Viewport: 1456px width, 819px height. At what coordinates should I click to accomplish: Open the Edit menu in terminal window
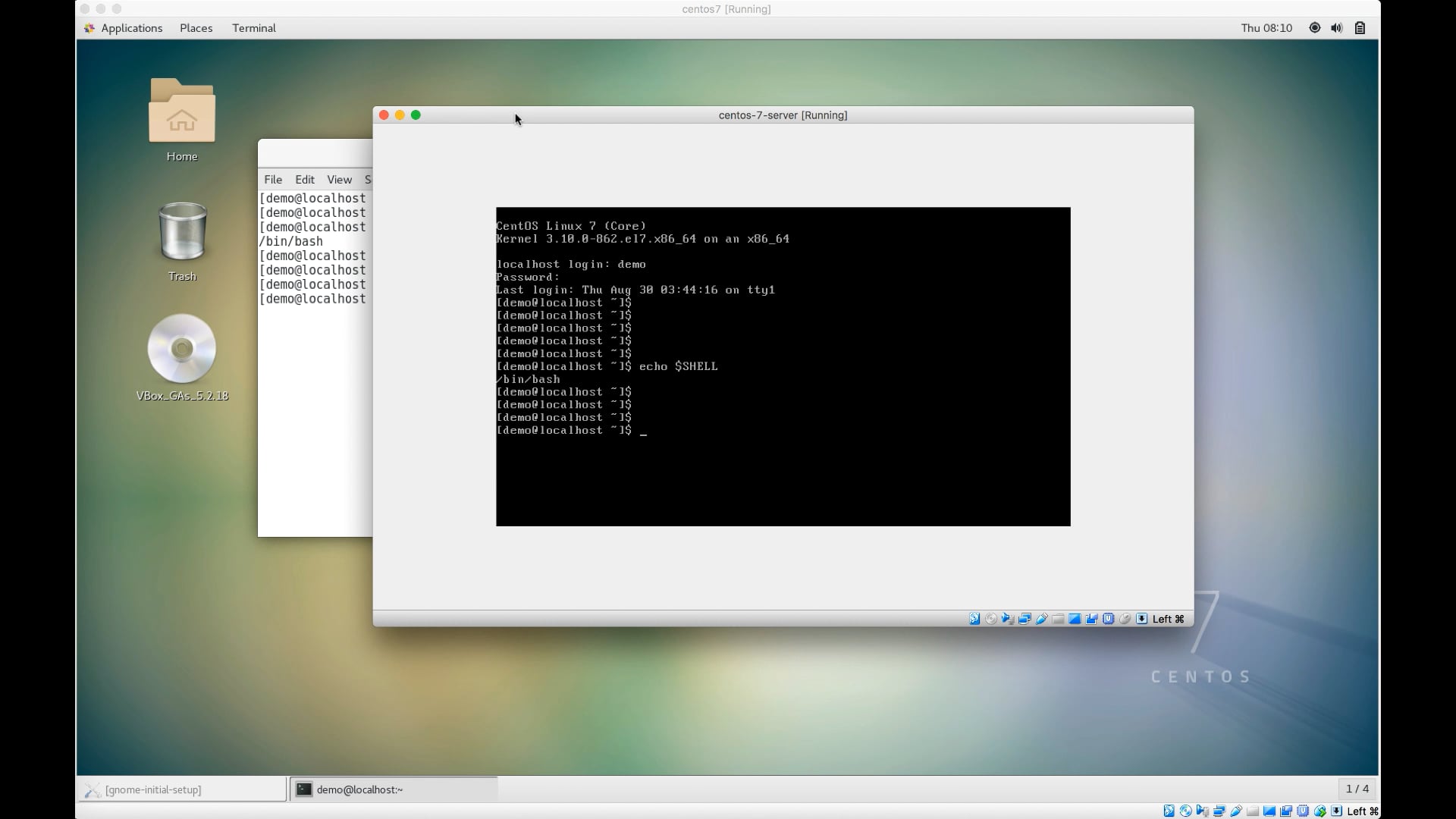[305, 180]
